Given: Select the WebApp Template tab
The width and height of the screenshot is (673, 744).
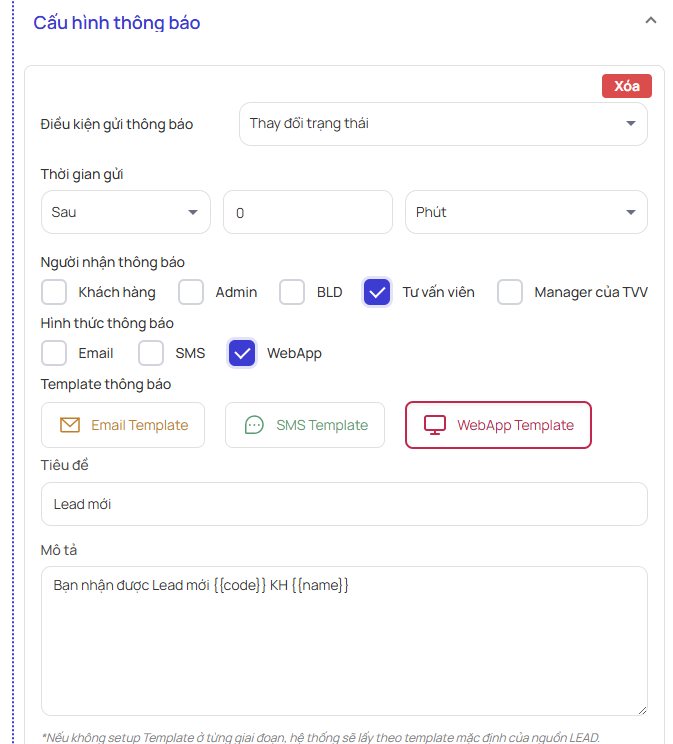Looking at the screenshot, I should 498,425.
